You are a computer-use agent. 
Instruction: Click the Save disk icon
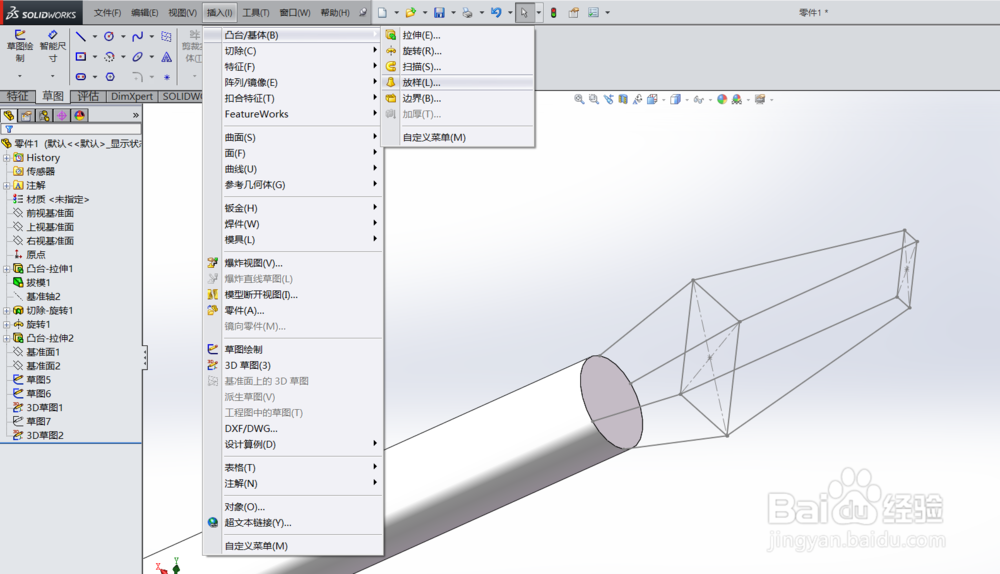(x=439, y=12)
